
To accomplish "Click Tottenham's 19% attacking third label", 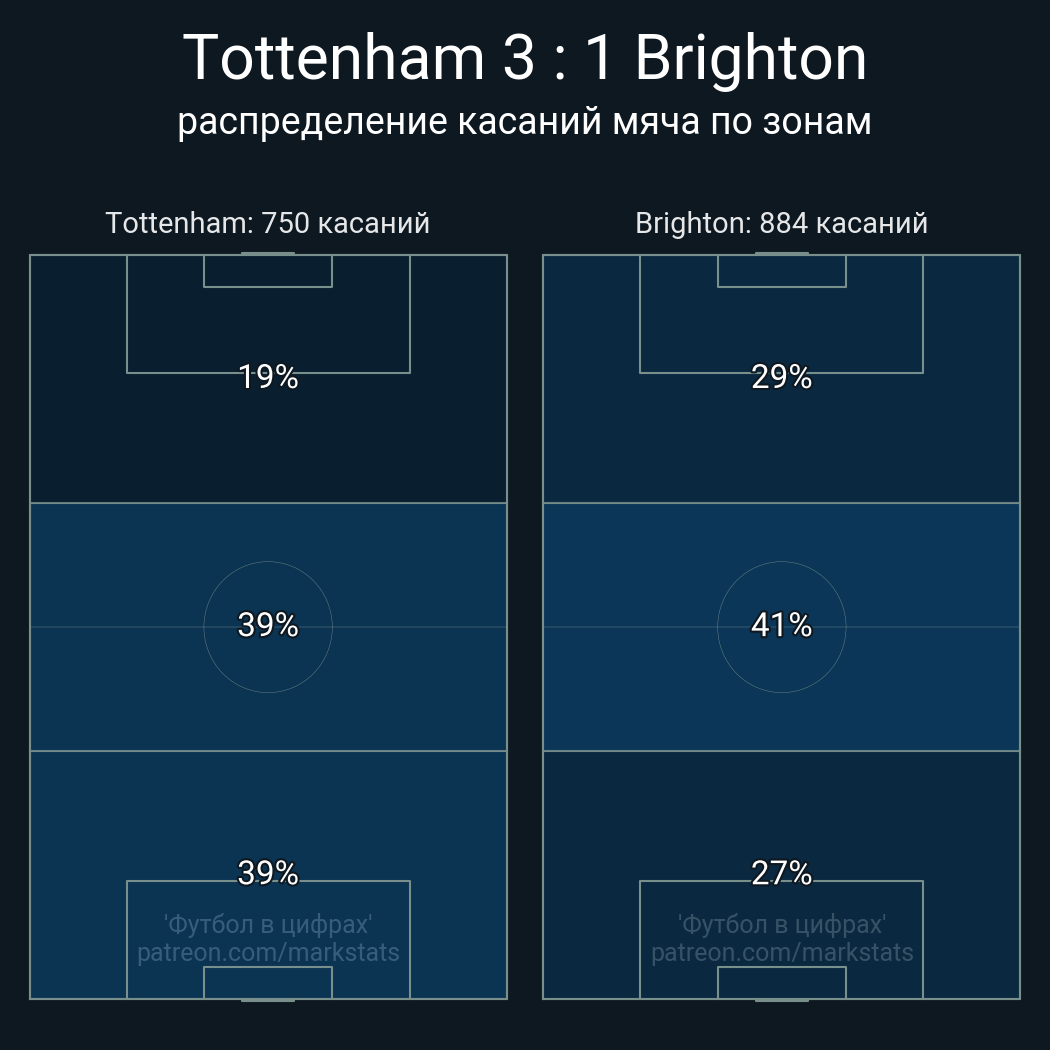I will tap(268, 377).
